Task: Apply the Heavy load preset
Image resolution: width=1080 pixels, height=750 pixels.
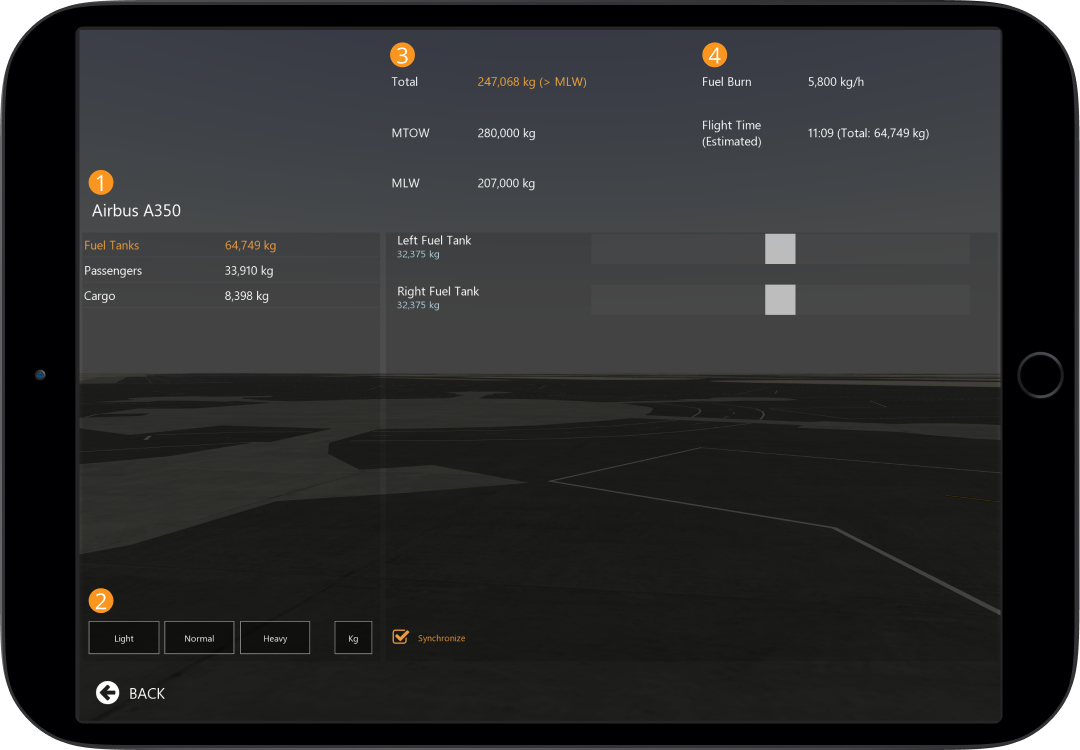Action: click(x=274, y=637)
